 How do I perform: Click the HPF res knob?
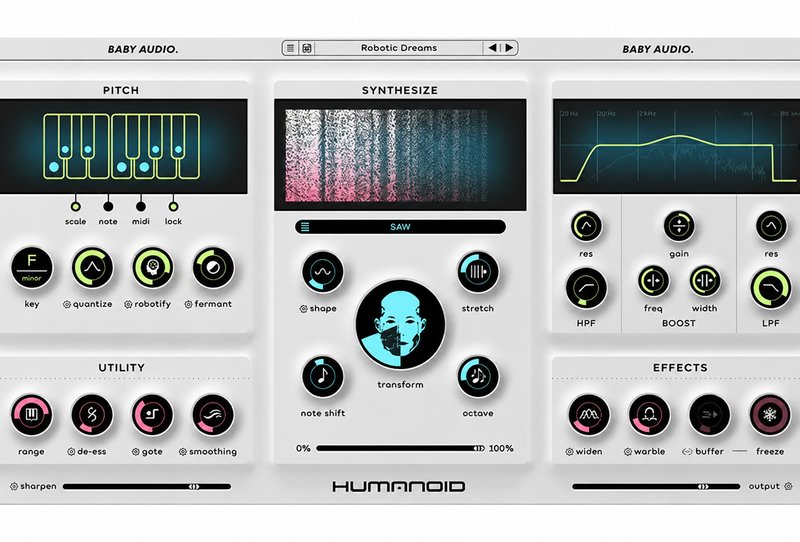[x=586, y=226]
